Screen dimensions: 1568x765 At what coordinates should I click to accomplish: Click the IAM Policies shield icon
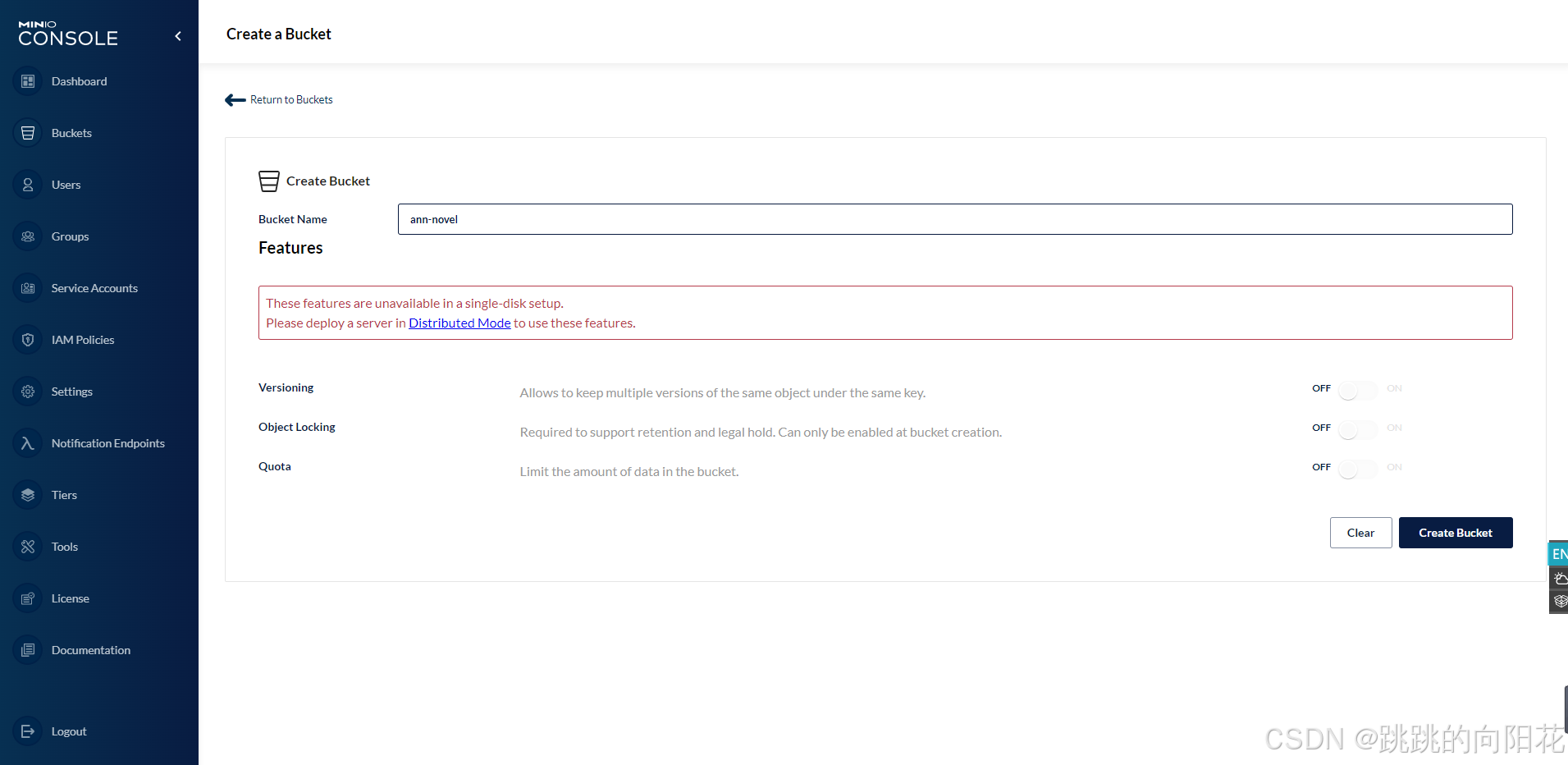point(28,340)
